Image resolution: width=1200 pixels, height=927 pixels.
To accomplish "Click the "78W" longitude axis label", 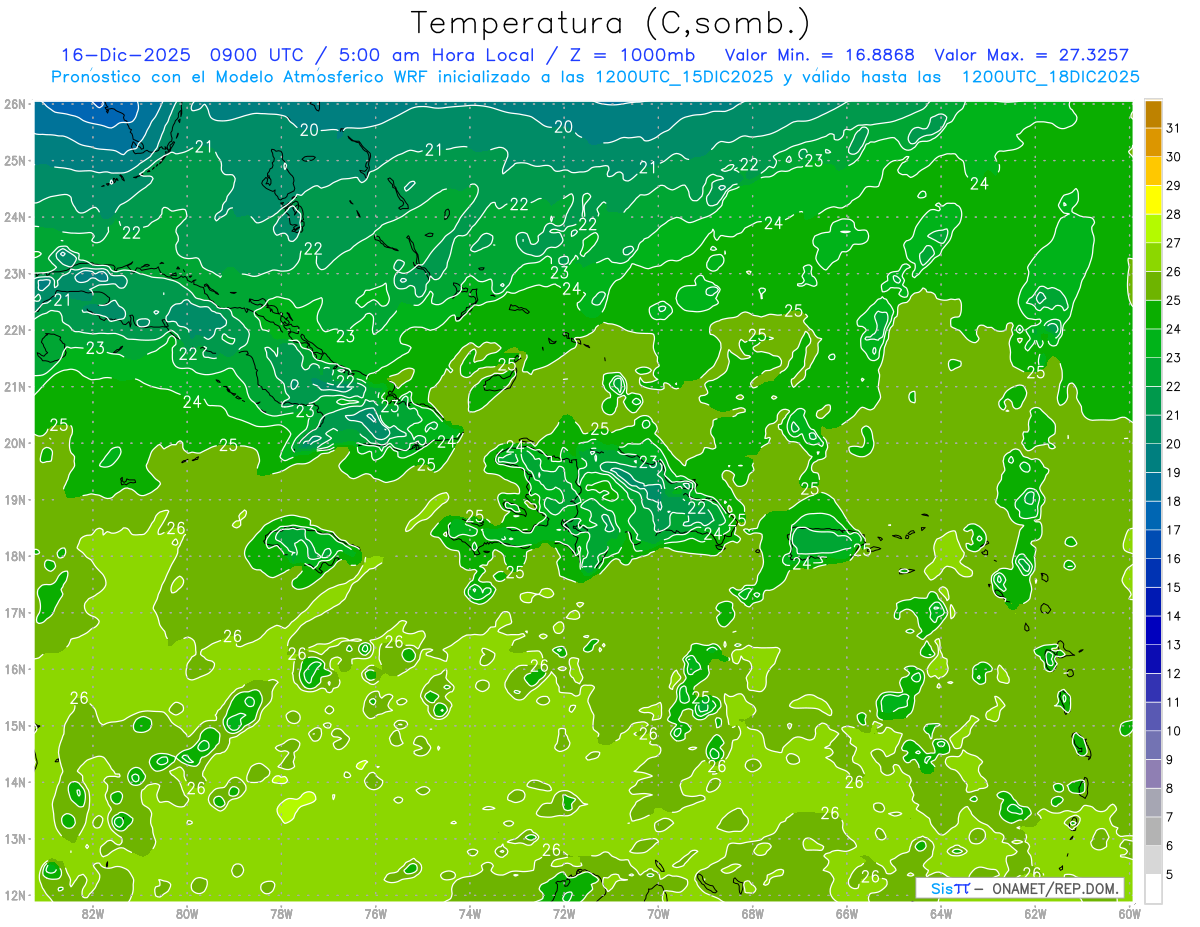I will [x=281, y=913].
